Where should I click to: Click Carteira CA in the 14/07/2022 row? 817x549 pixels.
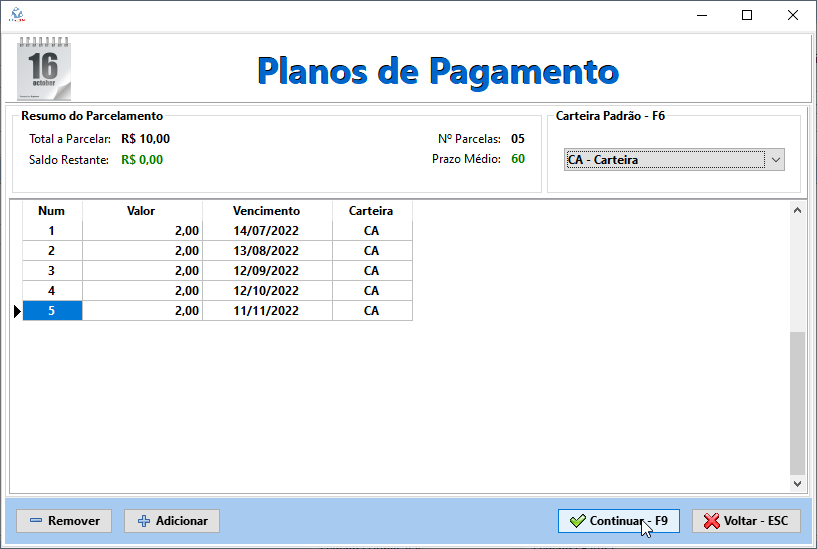point(372,231)
